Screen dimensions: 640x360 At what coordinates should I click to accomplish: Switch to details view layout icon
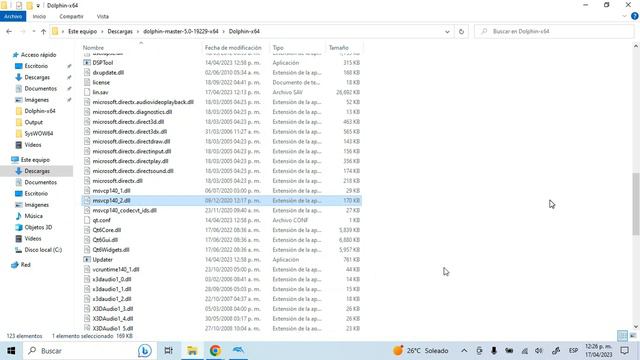[x=622, y=336]
